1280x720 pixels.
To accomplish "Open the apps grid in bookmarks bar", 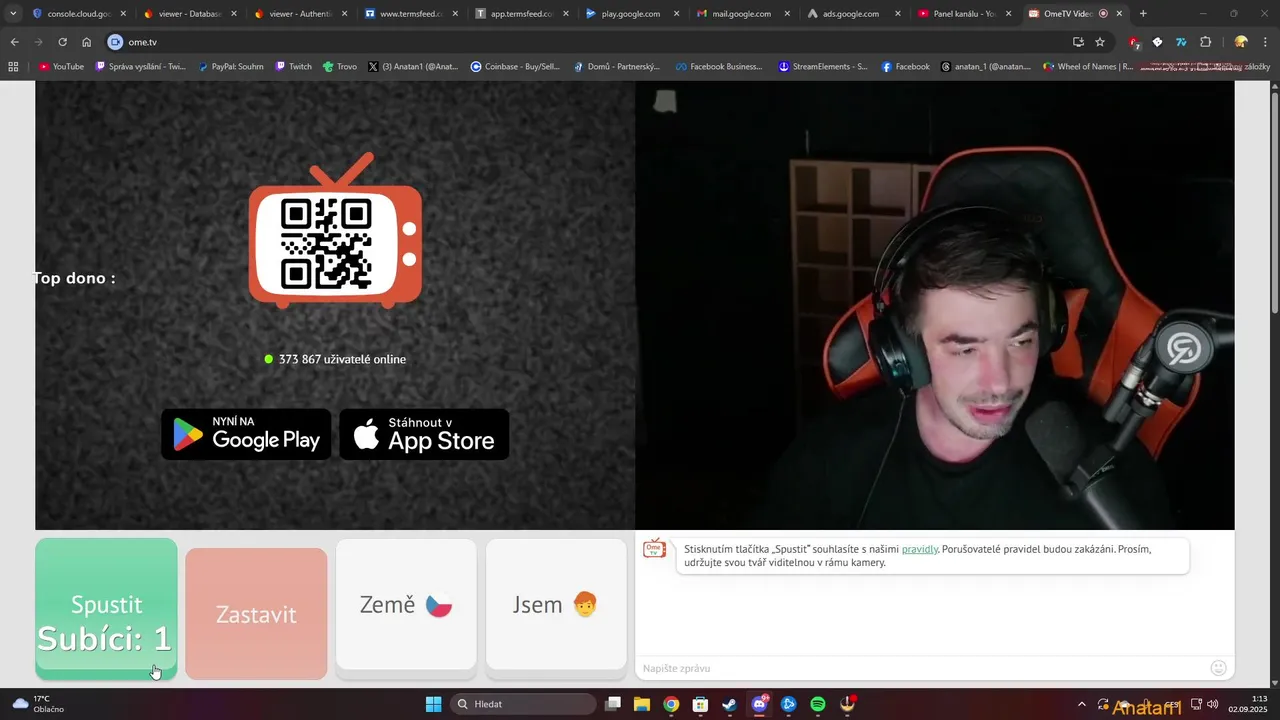I will pyautogui.click(x=13, y=67).
